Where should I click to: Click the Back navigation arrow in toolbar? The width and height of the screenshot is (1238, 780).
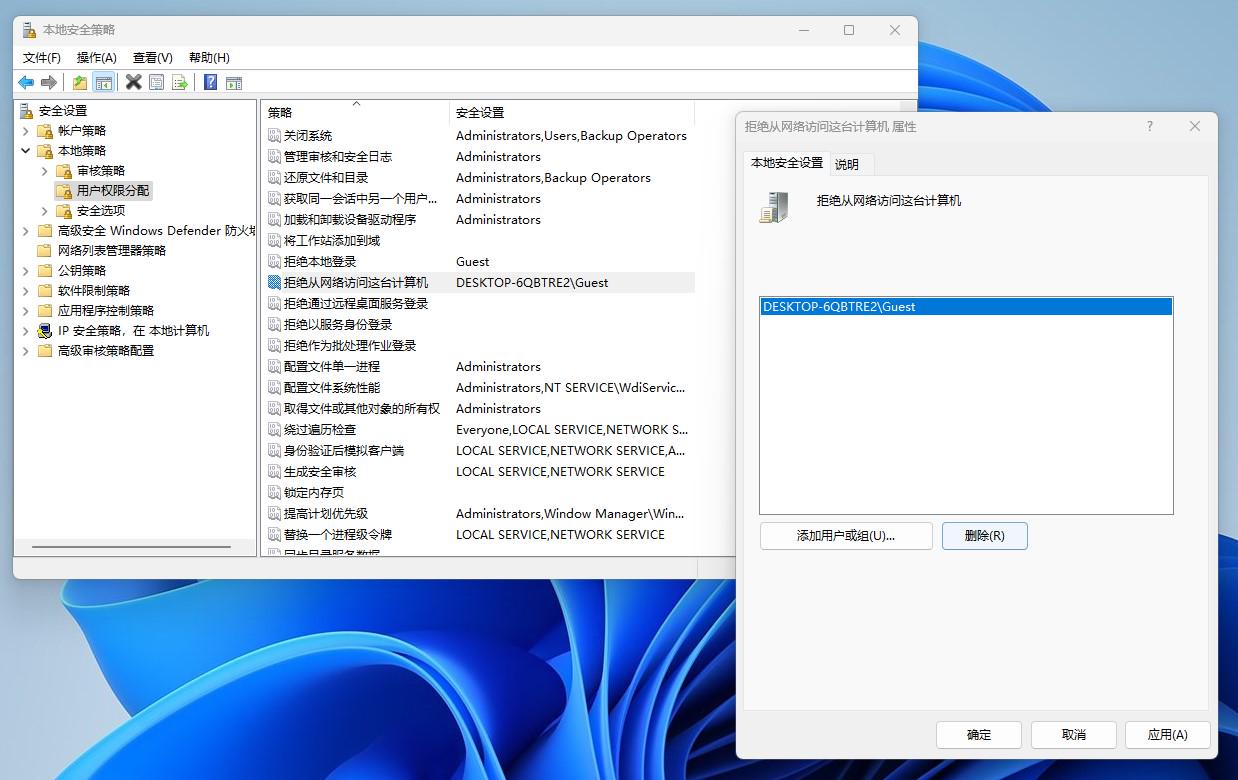(26, 82)
